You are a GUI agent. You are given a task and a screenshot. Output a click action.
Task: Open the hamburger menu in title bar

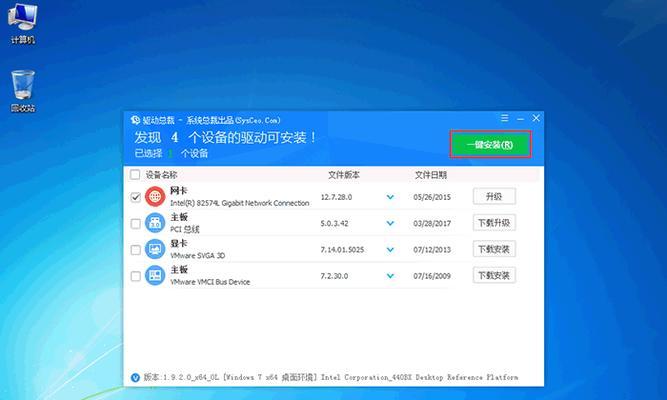(505, 118)
